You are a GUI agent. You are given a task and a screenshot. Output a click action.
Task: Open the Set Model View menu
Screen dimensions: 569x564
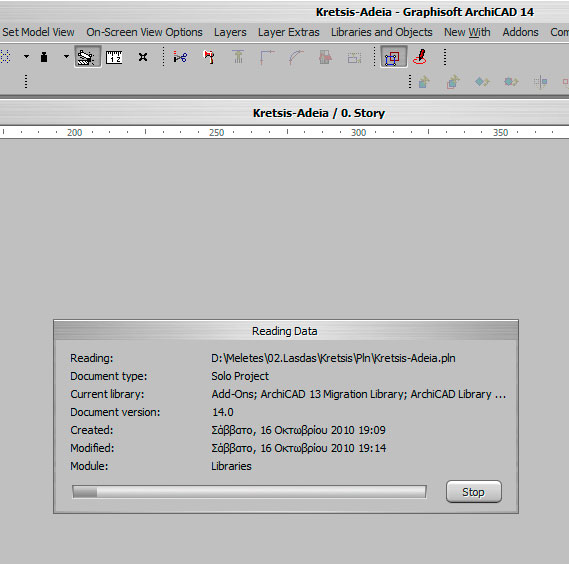[x=38, y=32]
